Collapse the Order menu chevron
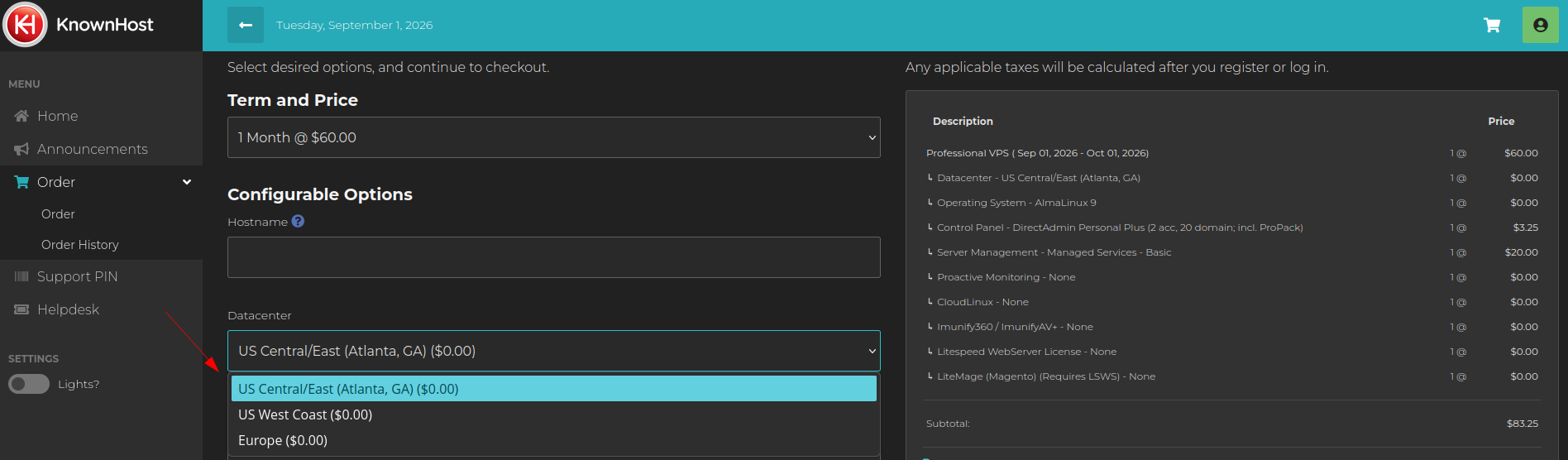The image size is (1568, 460). 187,182
